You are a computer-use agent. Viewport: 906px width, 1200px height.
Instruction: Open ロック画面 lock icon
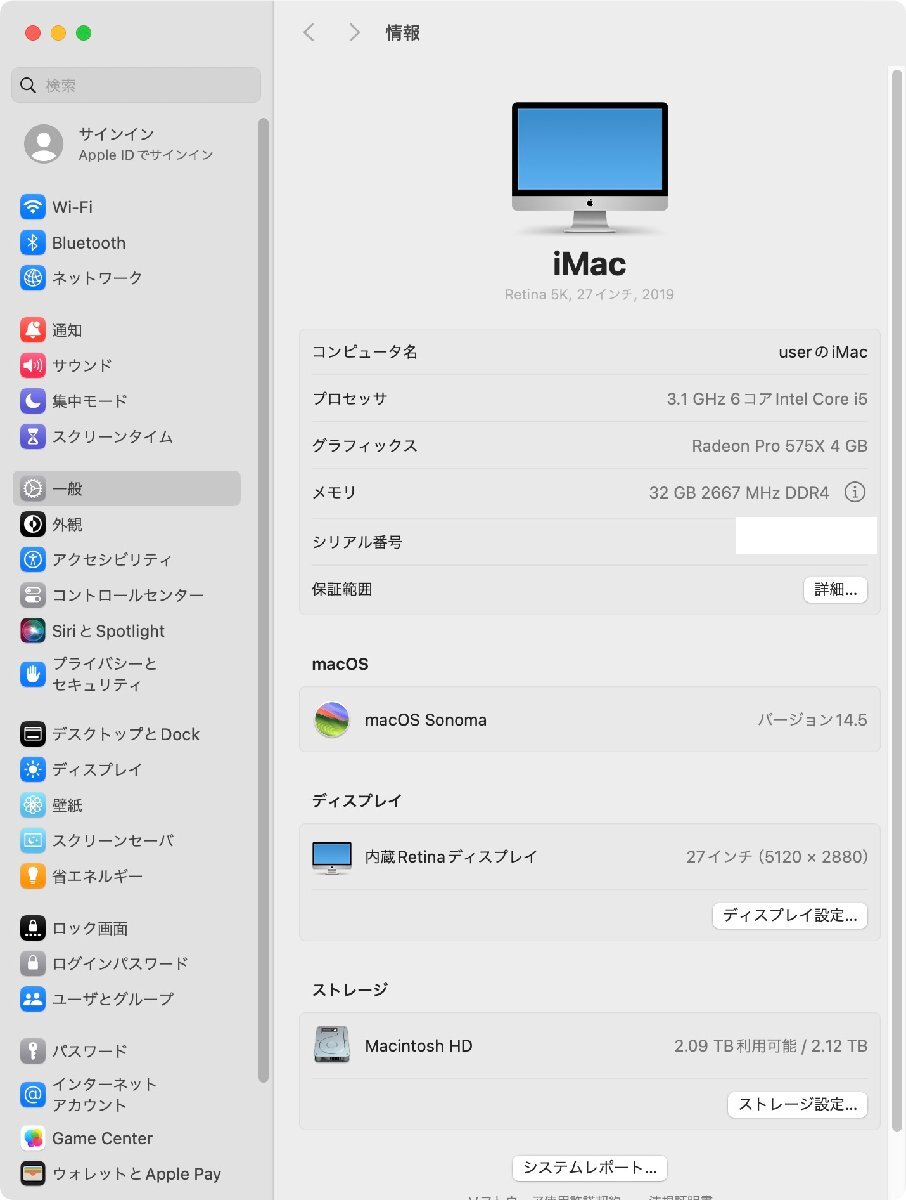pyautogui.click(x=33, y=928)
